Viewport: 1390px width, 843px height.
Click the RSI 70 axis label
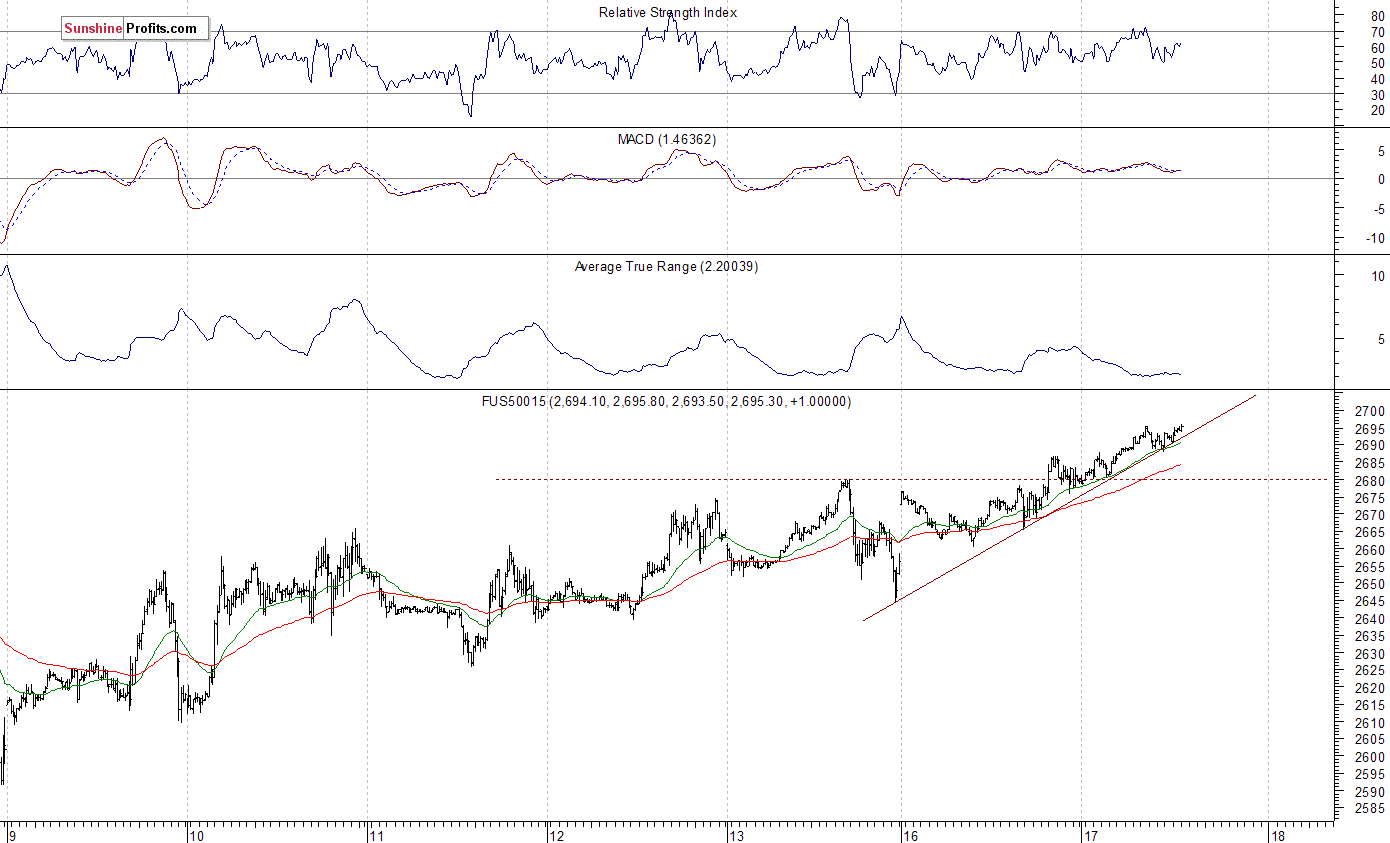pyautogui.click(x=1378, y=32)
